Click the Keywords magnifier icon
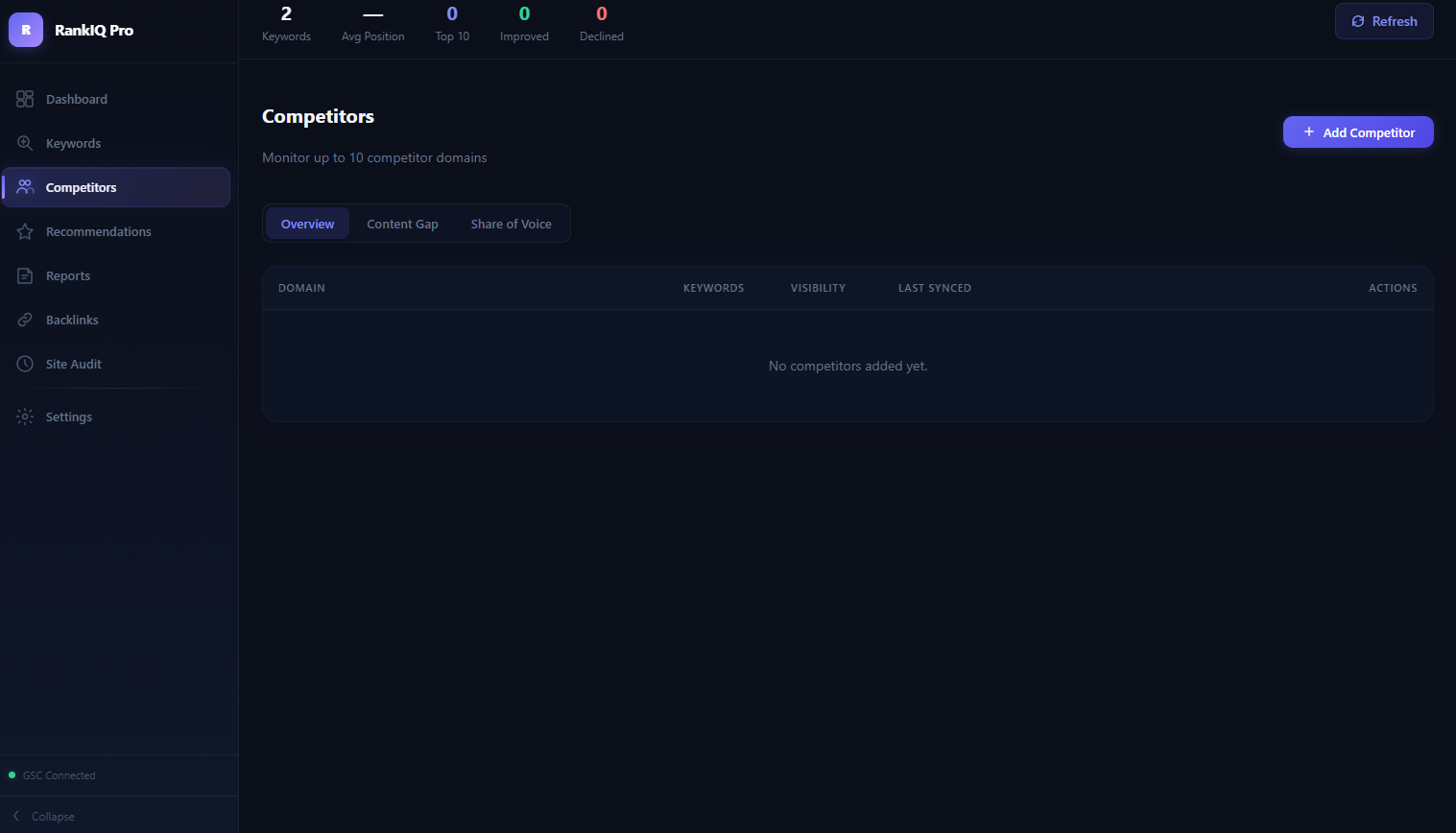Screen dimensions: 1456x833 [25, 143]
